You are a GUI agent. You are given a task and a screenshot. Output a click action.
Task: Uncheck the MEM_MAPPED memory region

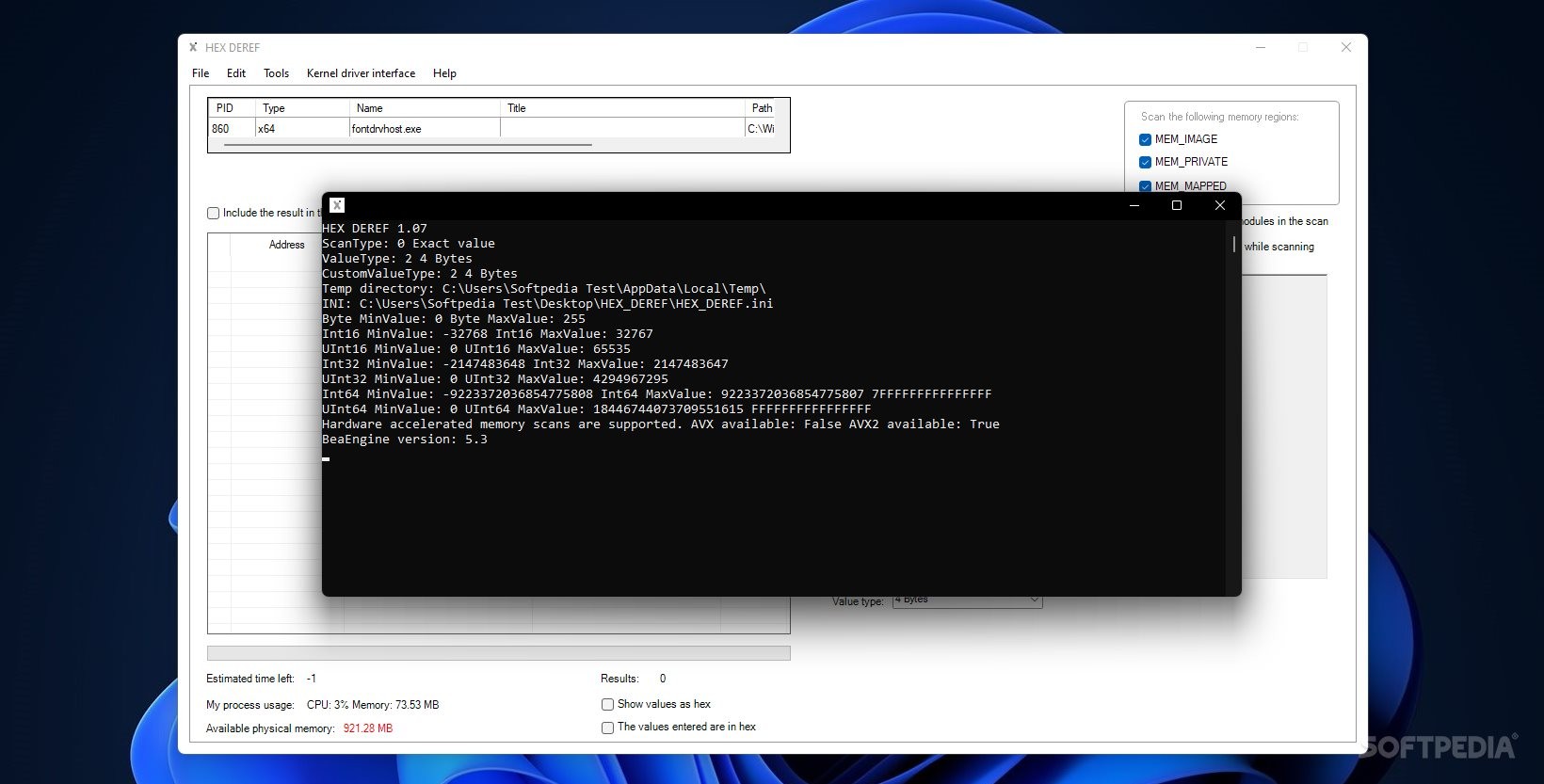1145,186
